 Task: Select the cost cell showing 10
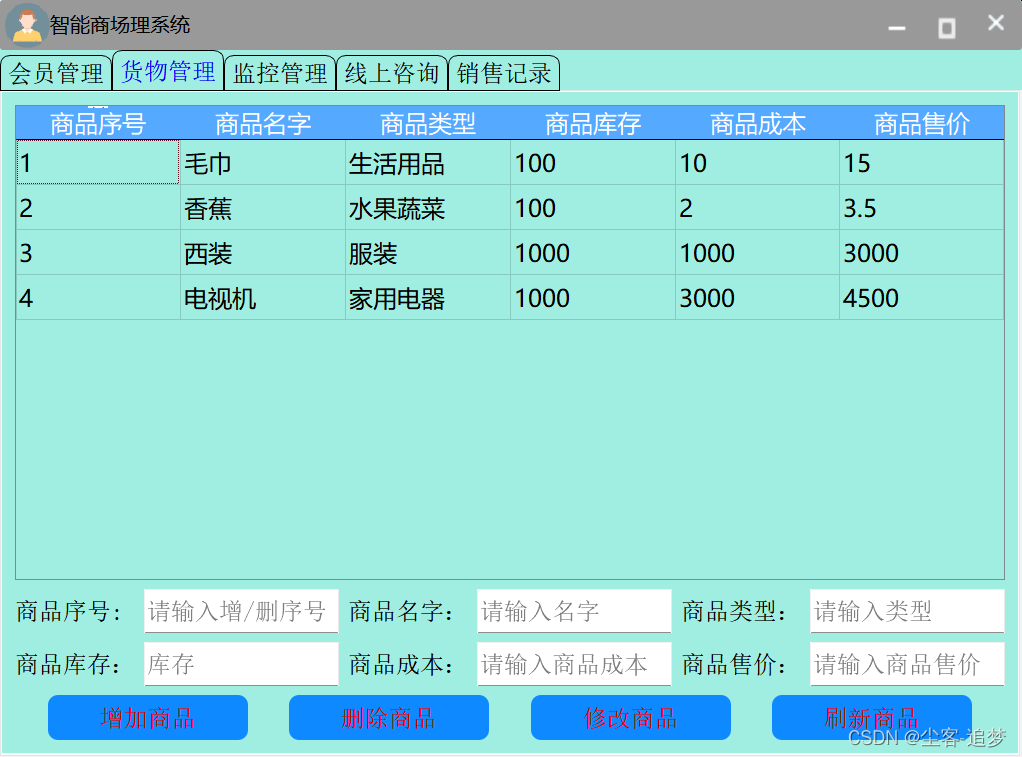pyautogui.click(x=757, y=162)
